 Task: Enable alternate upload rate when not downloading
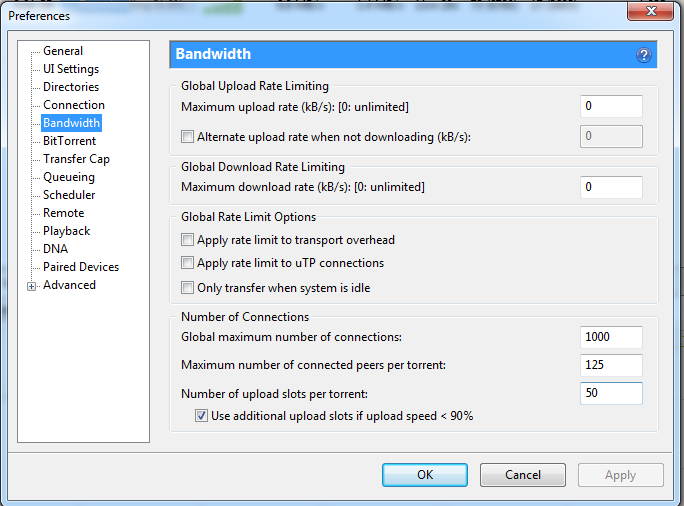(188, 137)
